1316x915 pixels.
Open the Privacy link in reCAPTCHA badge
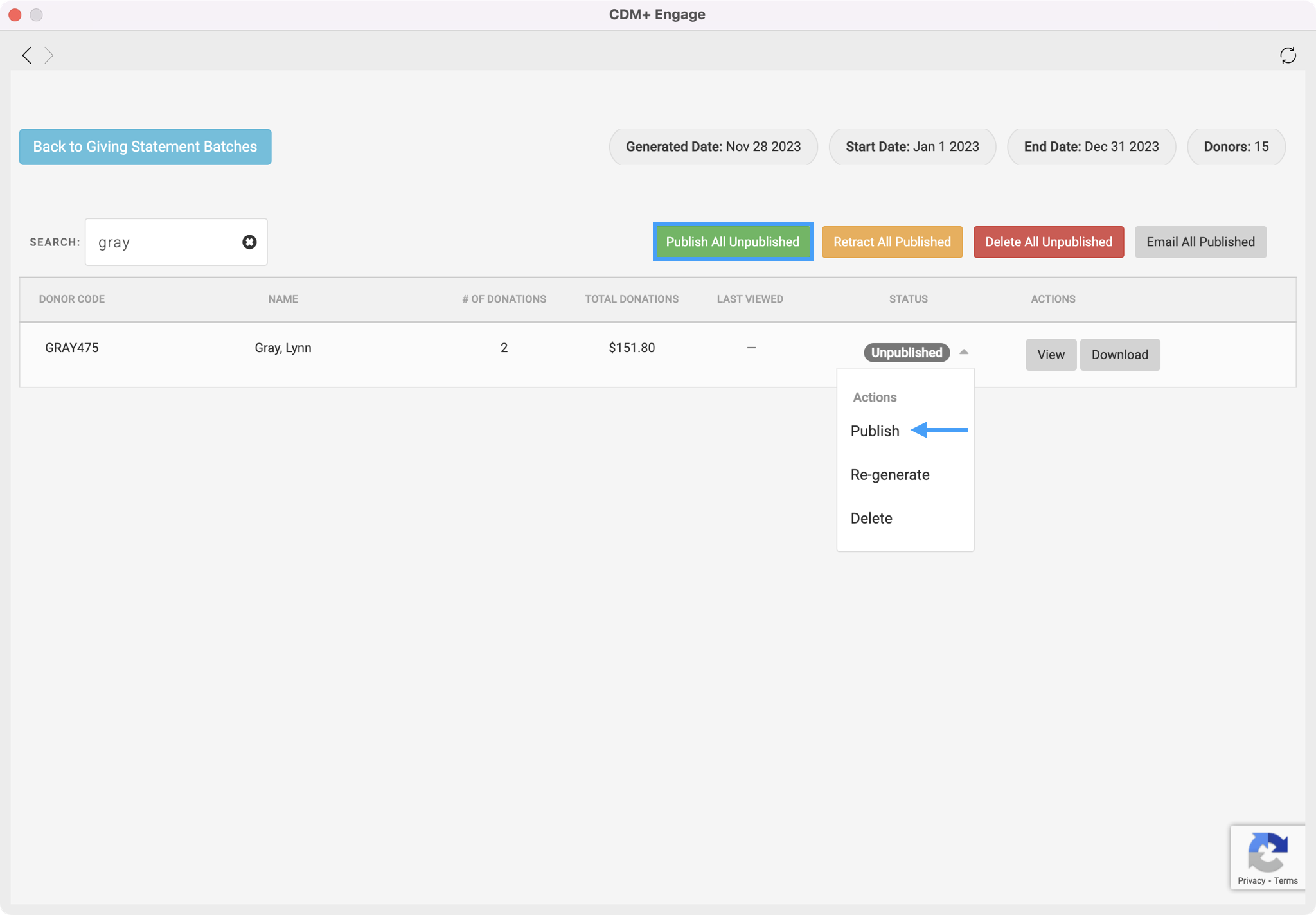pyautogui.click(x=1251, y=881)
